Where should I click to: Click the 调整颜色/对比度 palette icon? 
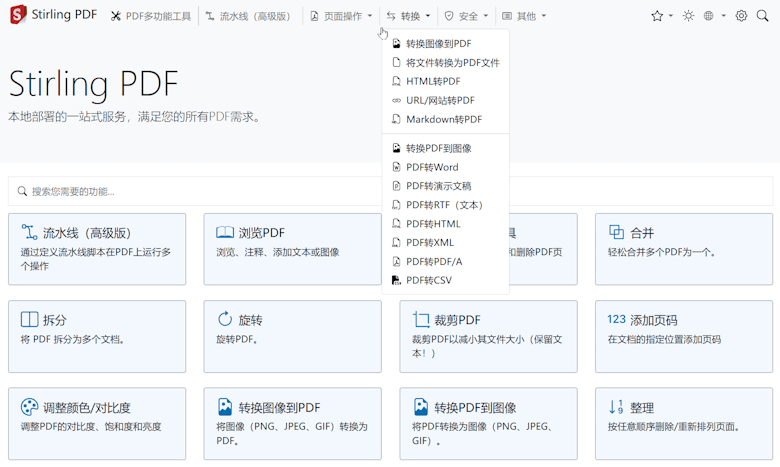pyautogui.click(x=29, y=407)
